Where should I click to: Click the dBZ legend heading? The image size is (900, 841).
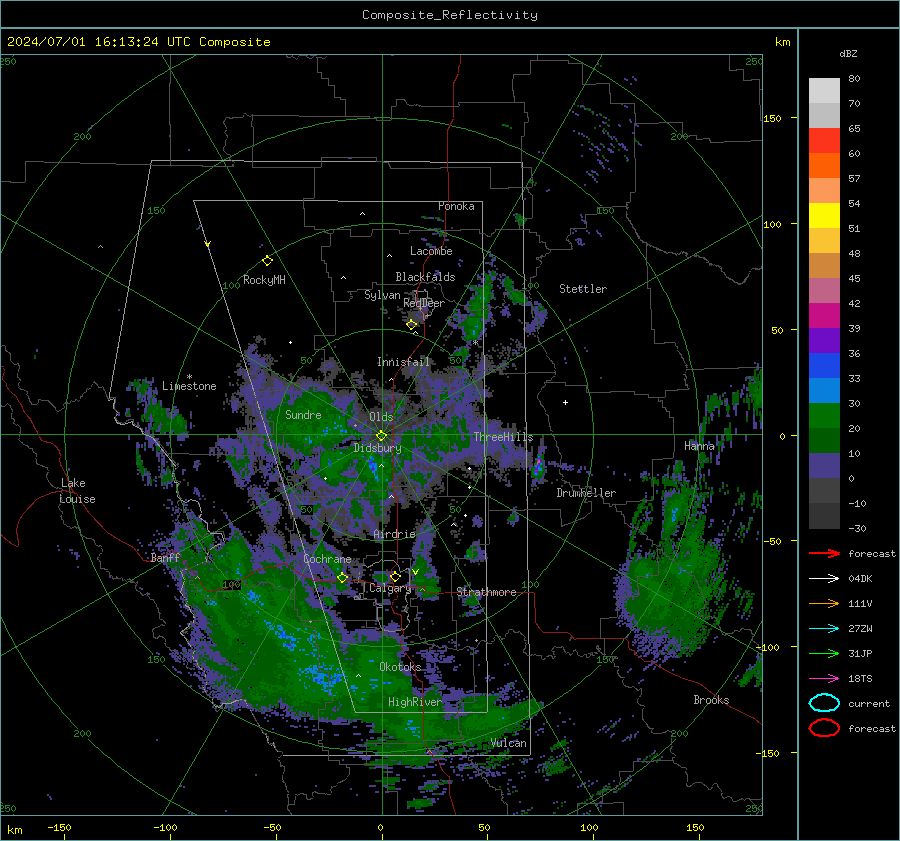pos(848,53)
